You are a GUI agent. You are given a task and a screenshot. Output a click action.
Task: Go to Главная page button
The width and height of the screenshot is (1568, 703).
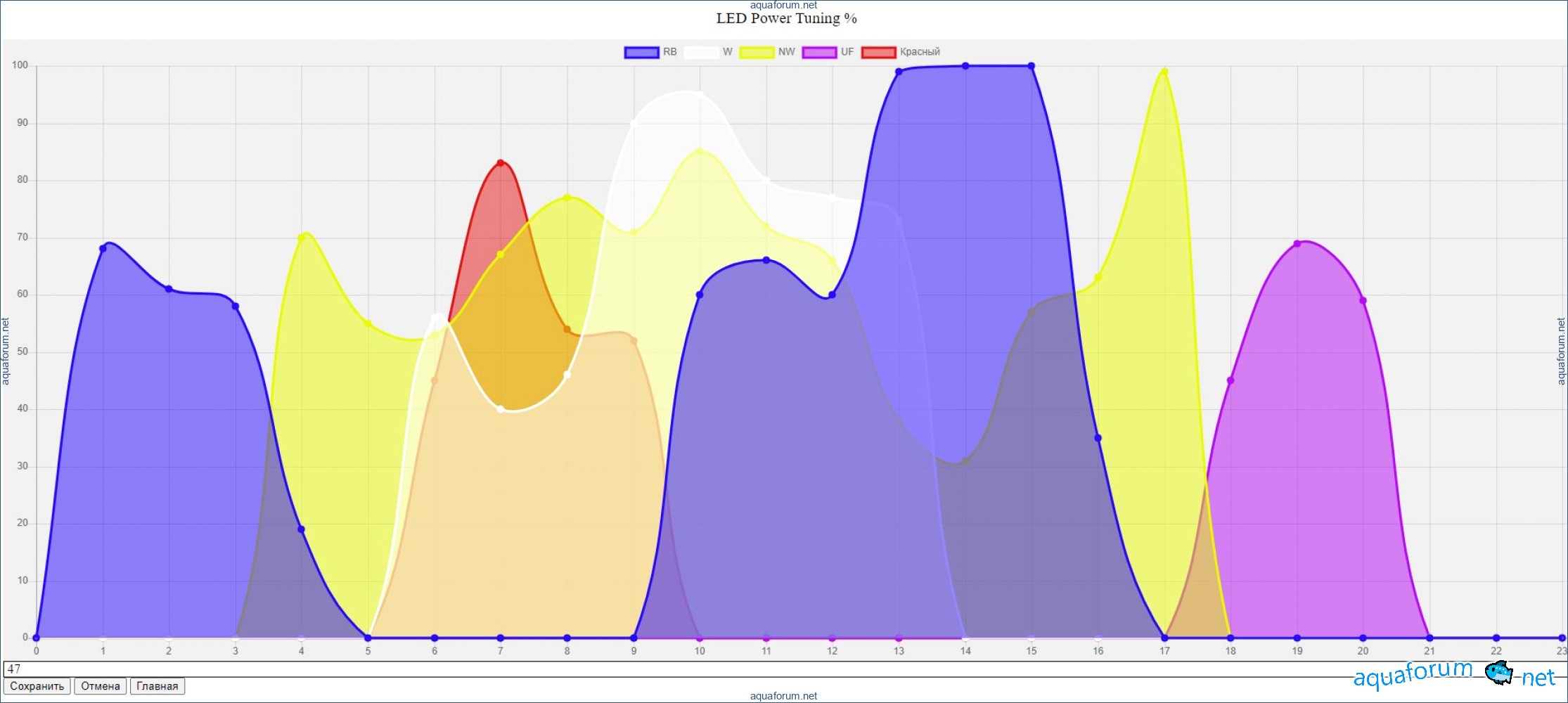158,686
